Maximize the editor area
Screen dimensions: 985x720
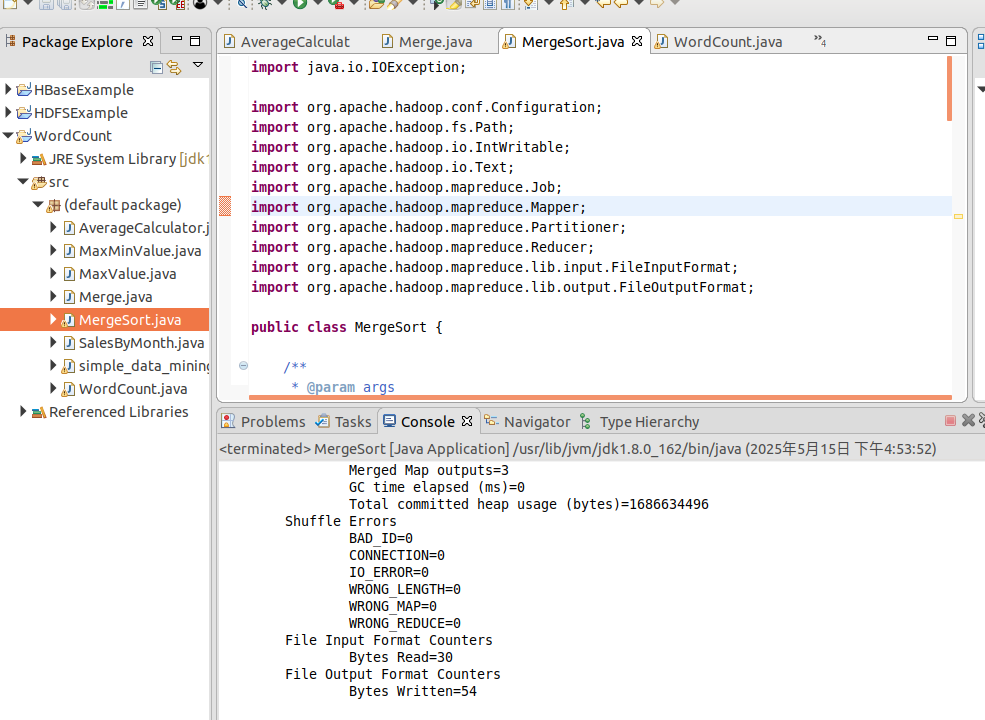pos(952,41)
